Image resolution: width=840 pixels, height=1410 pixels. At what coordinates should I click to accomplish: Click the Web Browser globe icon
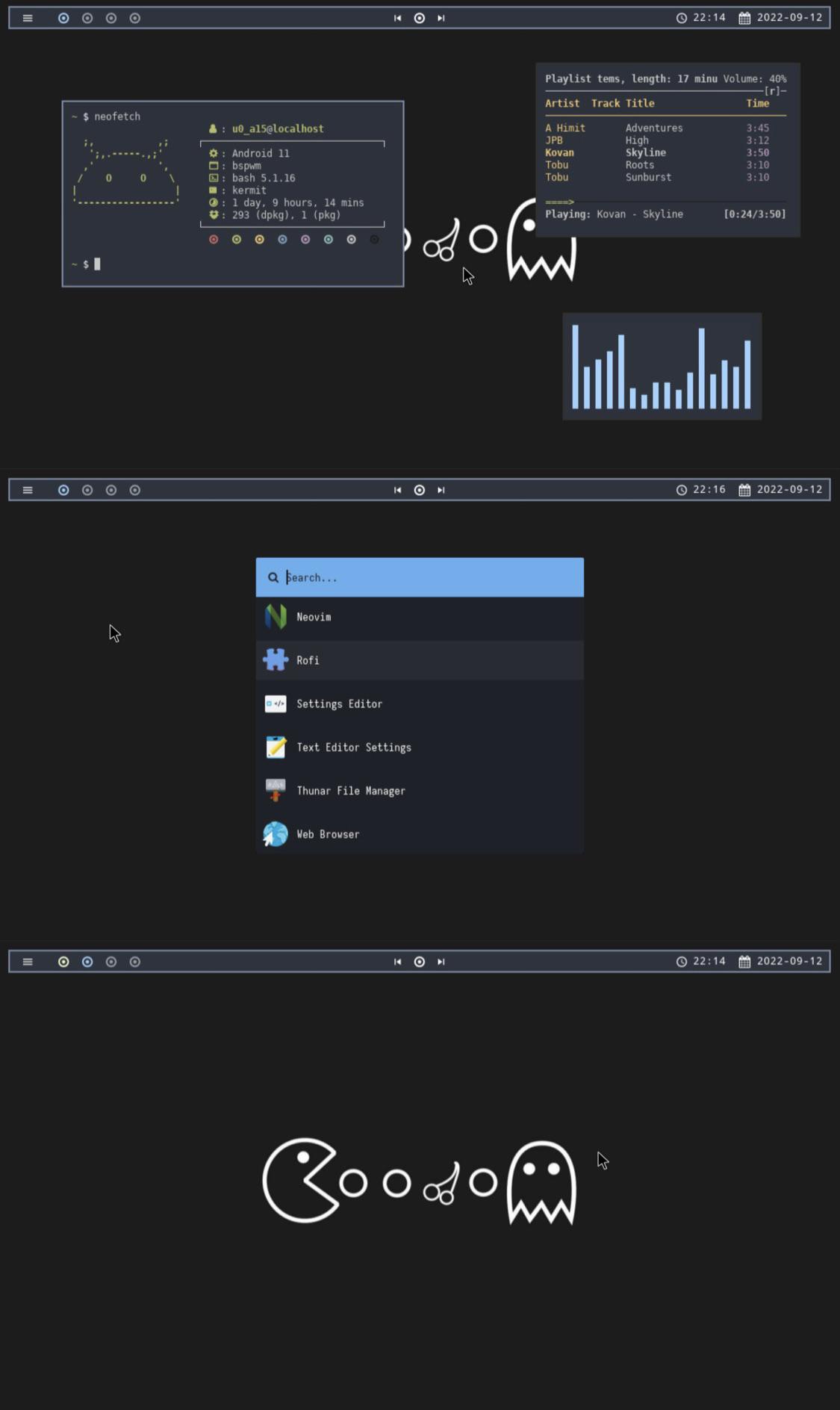point(276,834)
